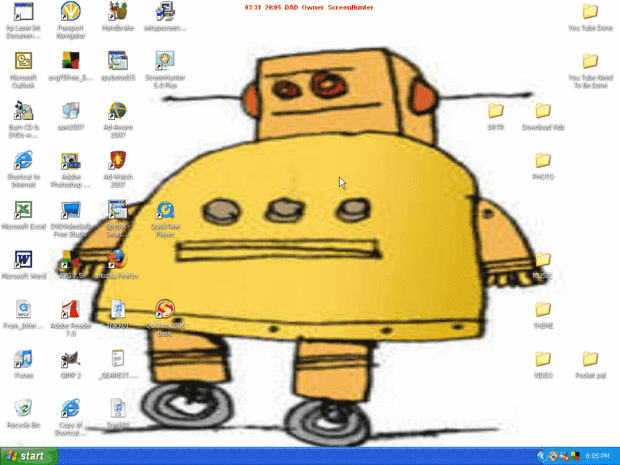The height and width of the screenshot is (465, 620).
Task: Select the Track01 audio file
Action: click(118, 310)
